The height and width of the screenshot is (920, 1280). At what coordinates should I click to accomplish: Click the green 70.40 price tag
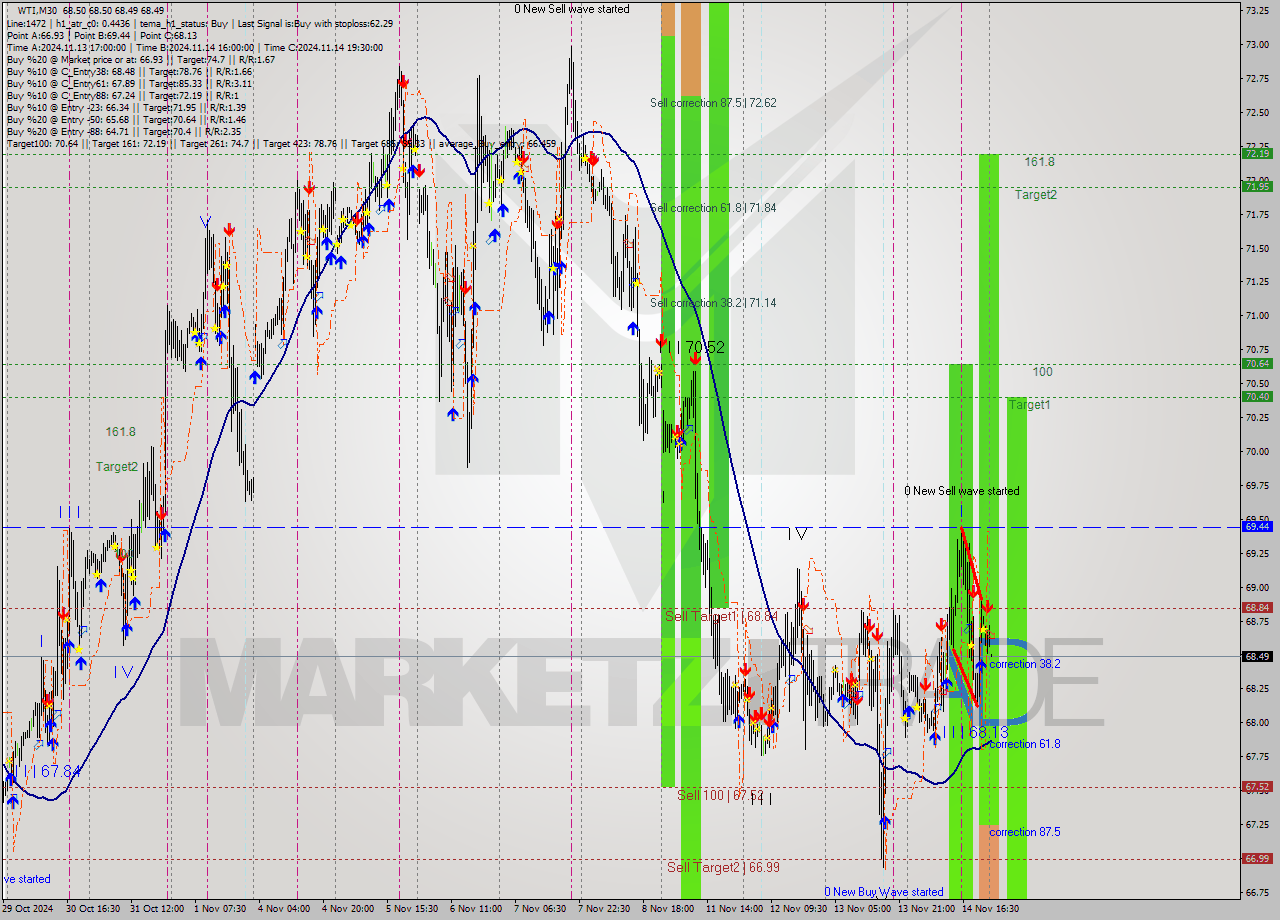coord(1257,396)
